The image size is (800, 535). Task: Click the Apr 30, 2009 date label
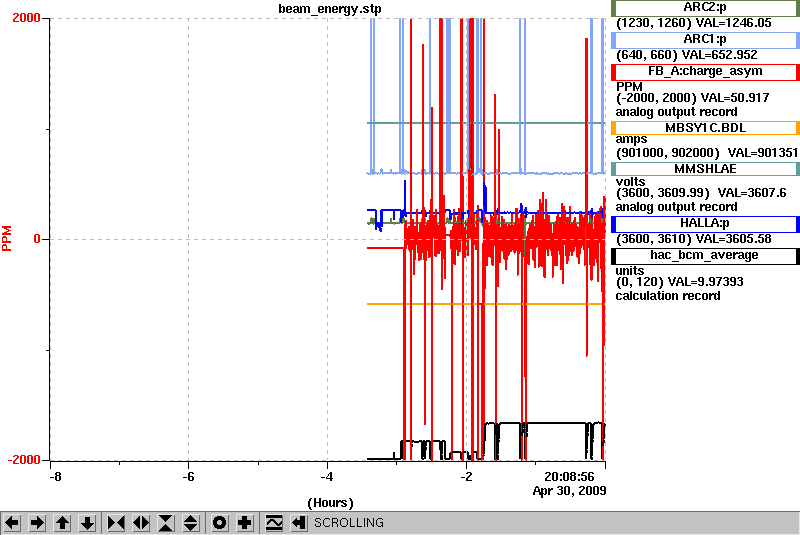[x=569, y=491]
